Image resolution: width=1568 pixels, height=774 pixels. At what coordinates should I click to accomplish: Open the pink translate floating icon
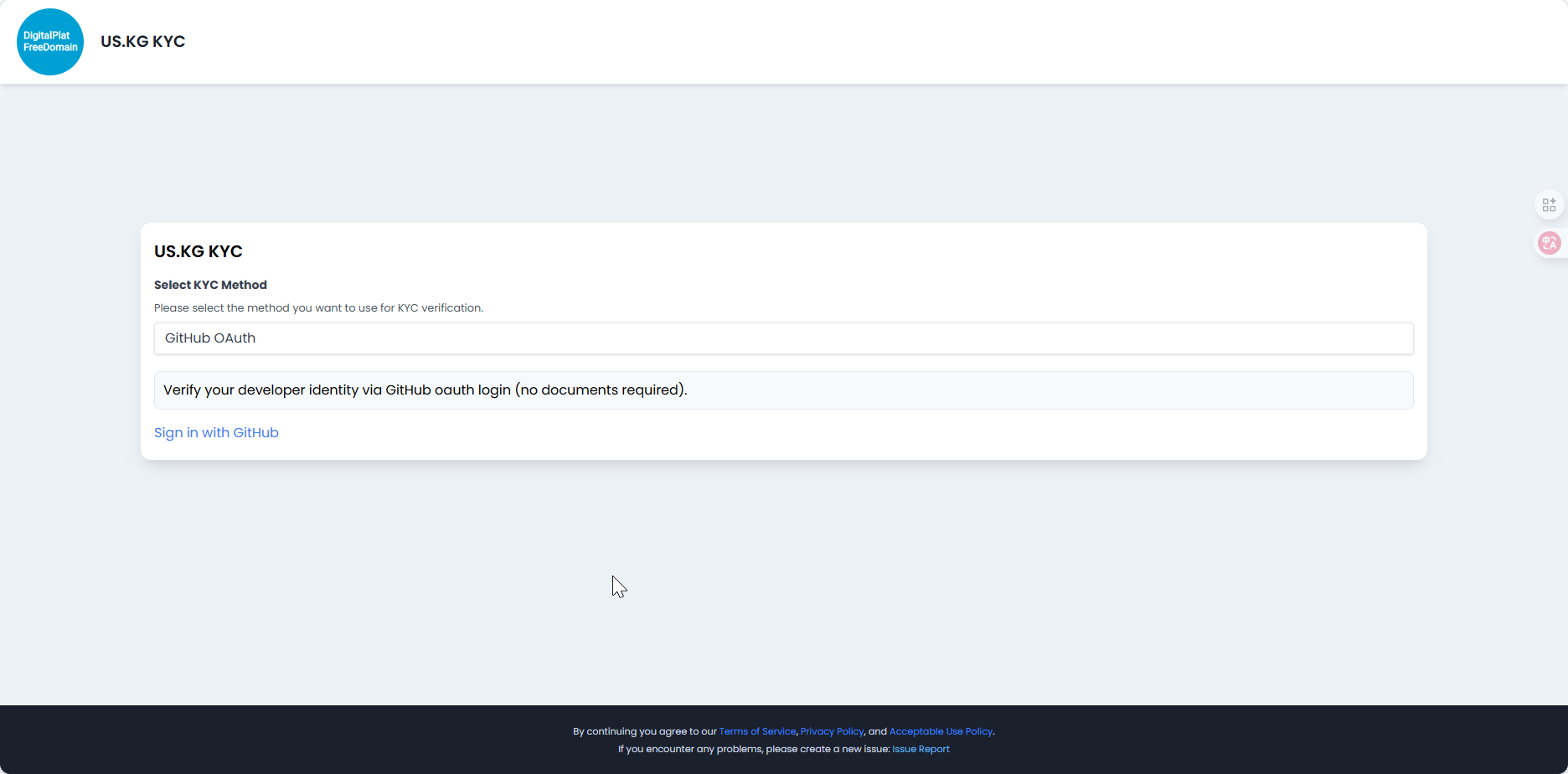tap(1550, 243)
